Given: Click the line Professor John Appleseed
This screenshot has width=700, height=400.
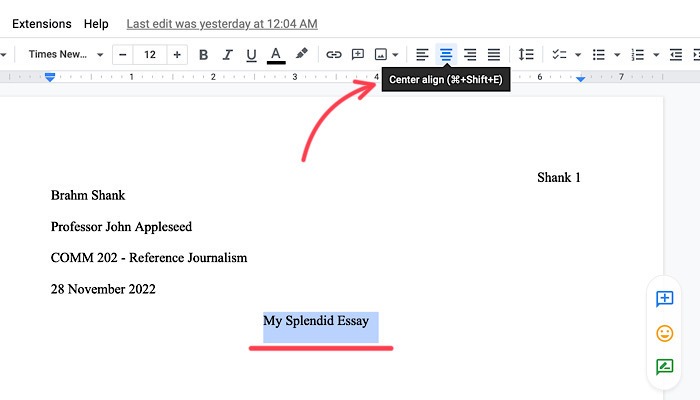Looking at the screenshot, I should 121,227.
